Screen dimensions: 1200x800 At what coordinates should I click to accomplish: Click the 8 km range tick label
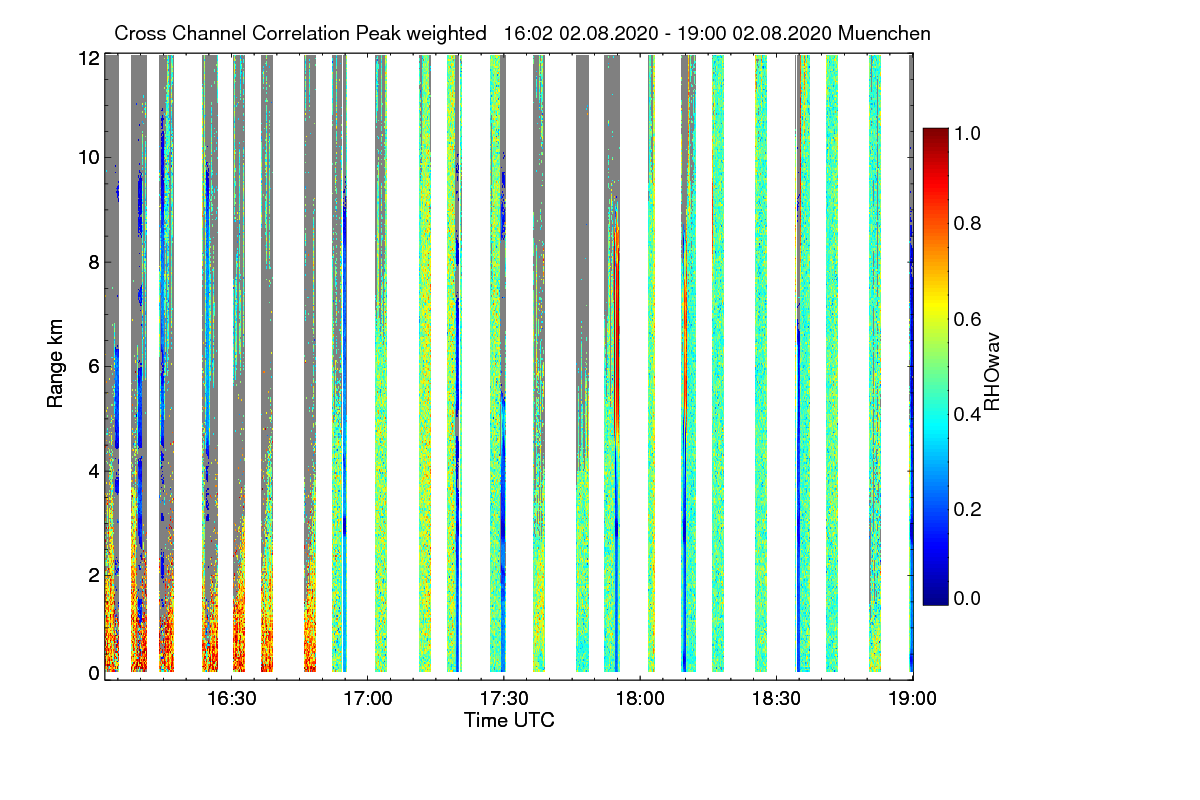point(93,263)
